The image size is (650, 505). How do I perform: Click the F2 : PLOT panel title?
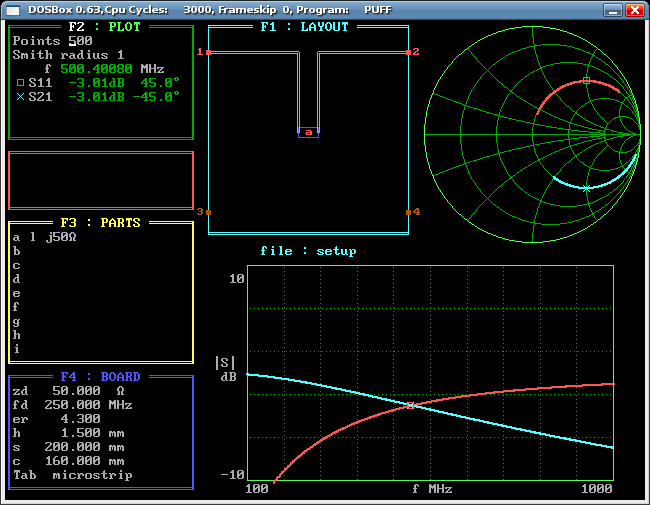(104, 27)
